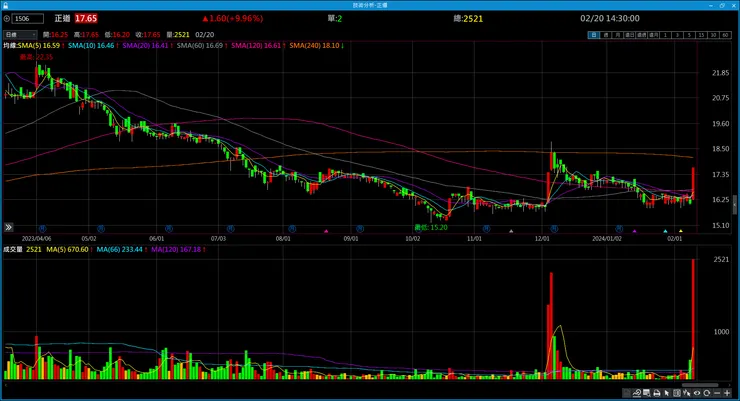
Task: Click the magenta triangle marker near 08/01
Action: pyautogui.click(x=326, y=231)
